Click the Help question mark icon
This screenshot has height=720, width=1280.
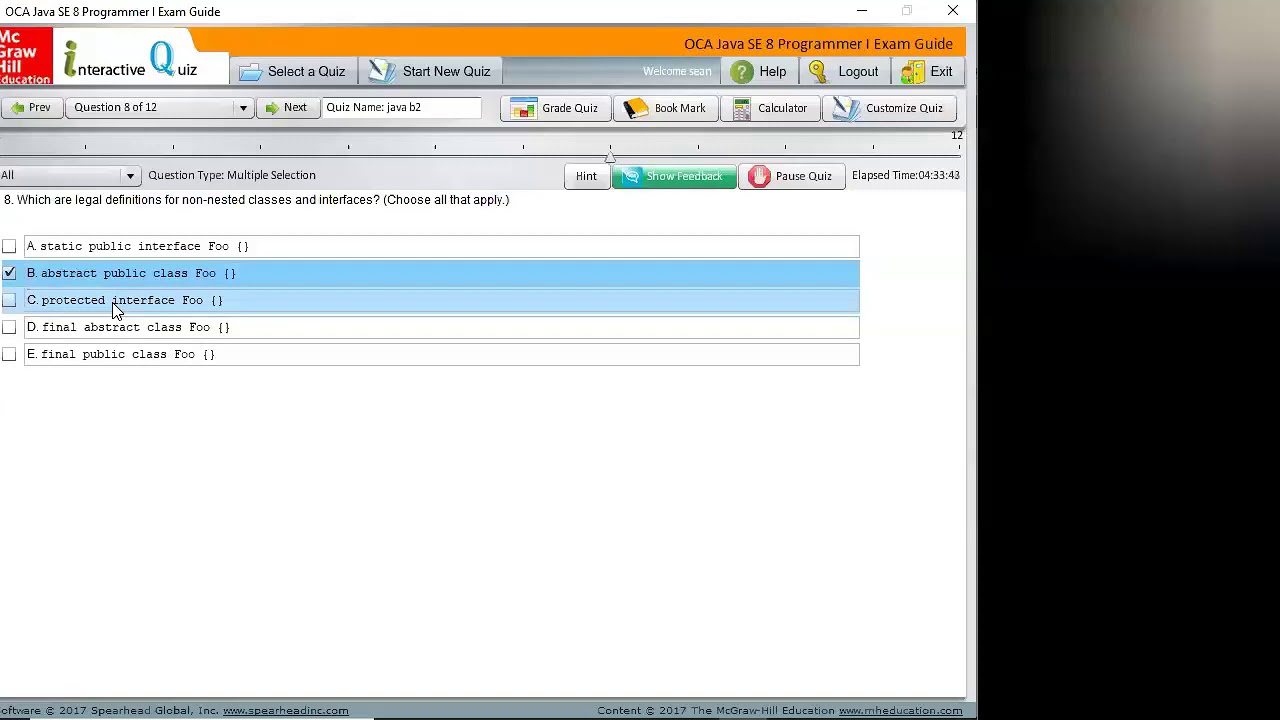[741, 72]
